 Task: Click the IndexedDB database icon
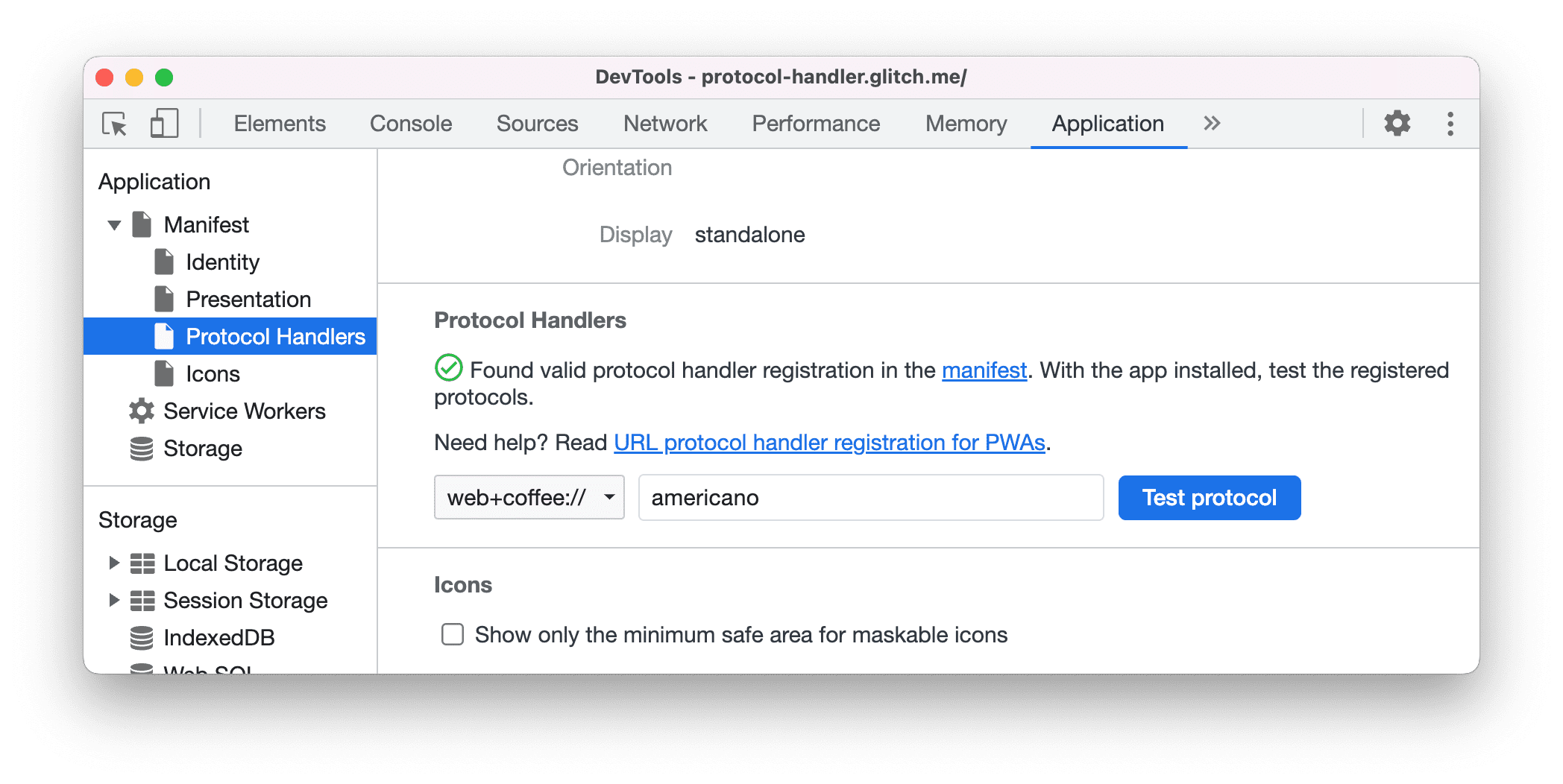tap(140, 637)
